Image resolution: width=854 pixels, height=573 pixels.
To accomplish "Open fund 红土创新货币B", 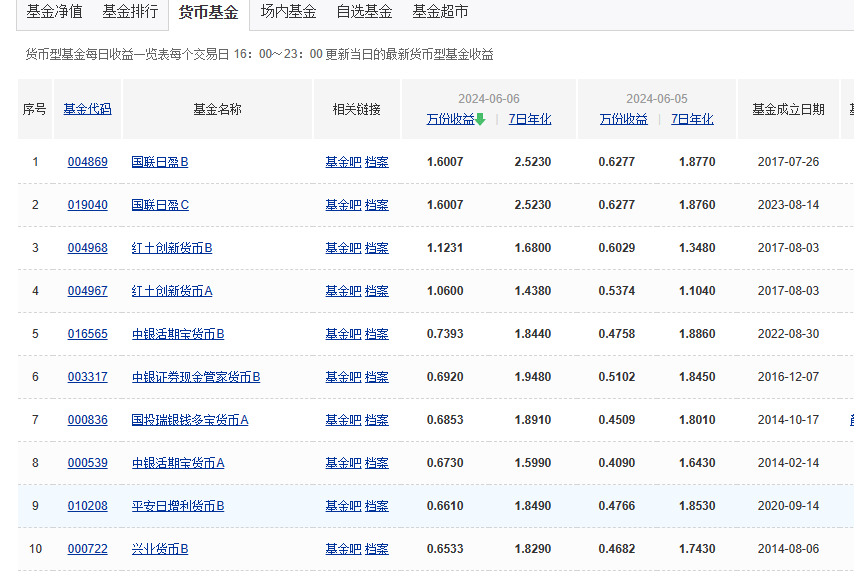I will pos(172,248).
